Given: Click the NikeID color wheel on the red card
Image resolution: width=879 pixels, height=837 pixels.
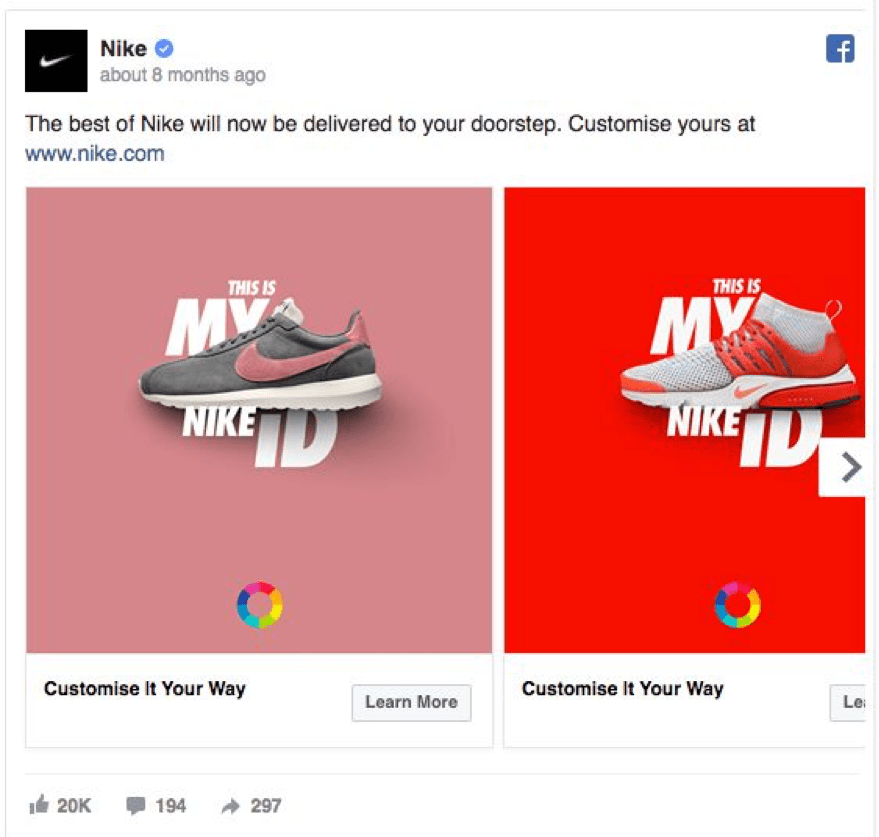Looking at the screenshot, I should click(x=736, y=603).
